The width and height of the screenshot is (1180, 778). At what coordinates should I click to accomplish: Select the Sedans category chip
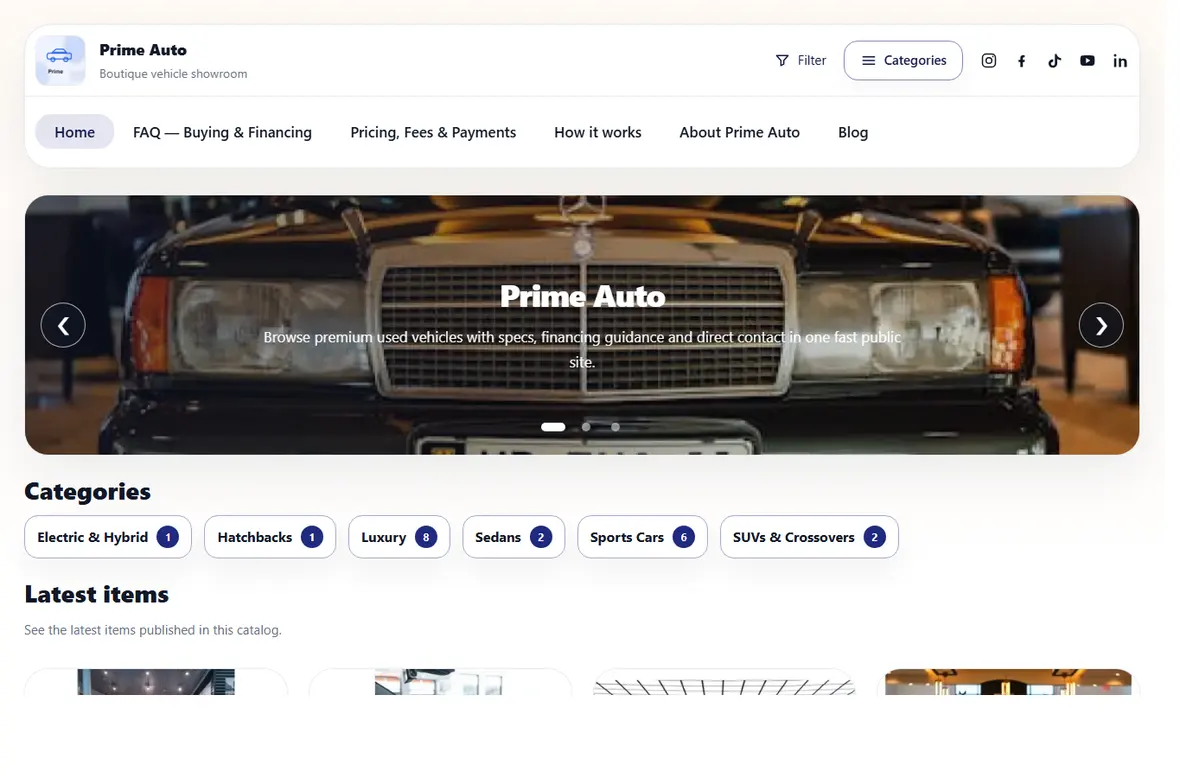513,536
